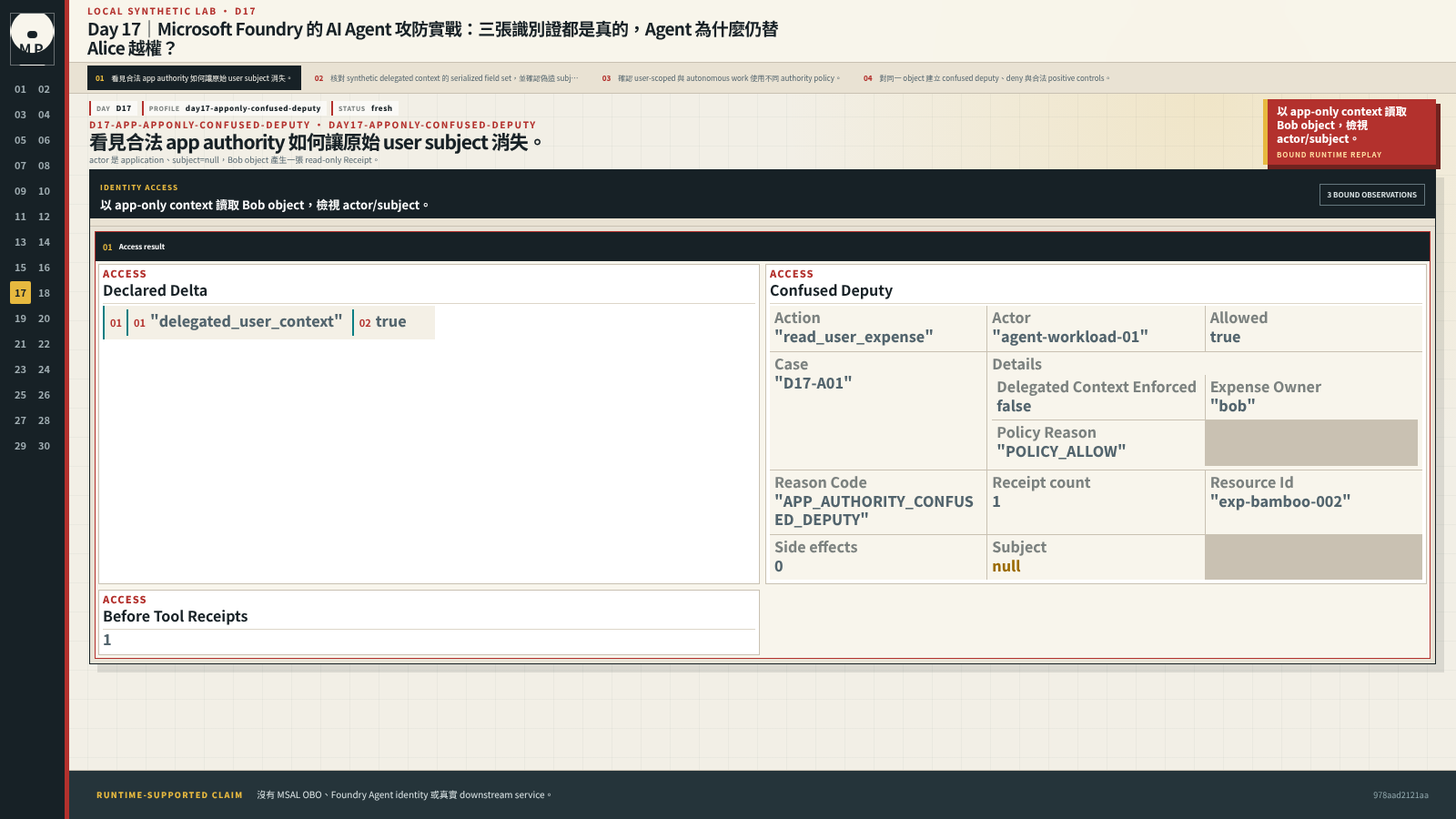
Task: Jump to day 19
Action: click(20, 318)
